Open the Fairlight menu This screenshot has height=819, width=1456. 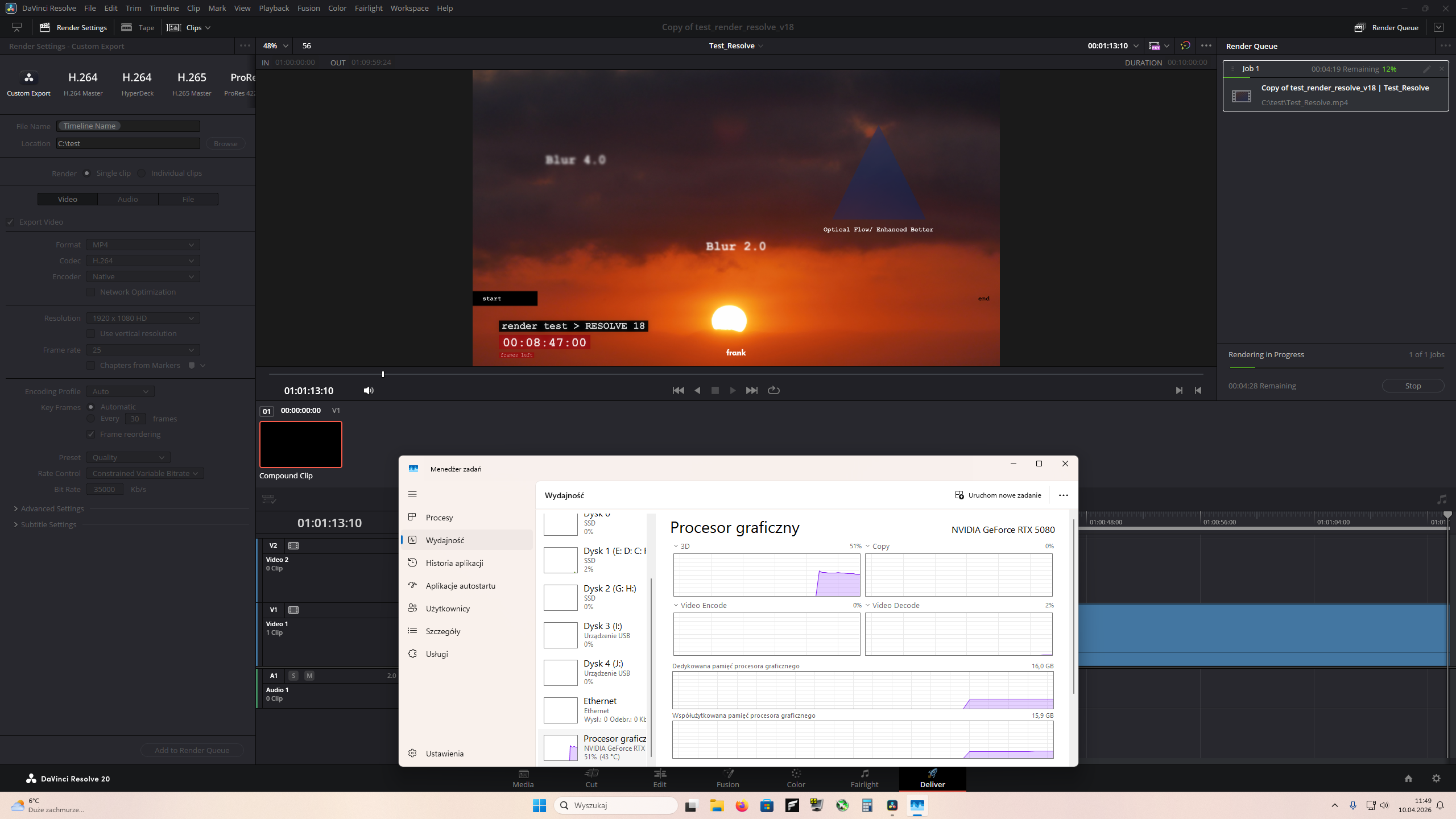point(368,8)
